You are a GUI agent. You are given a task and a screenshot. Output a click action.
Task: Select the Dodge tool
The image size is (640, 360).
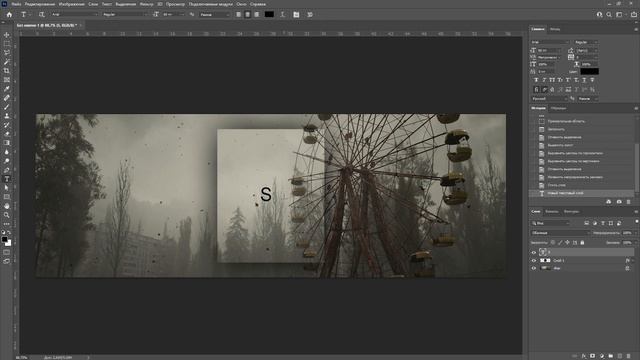(x=7, y=161)
